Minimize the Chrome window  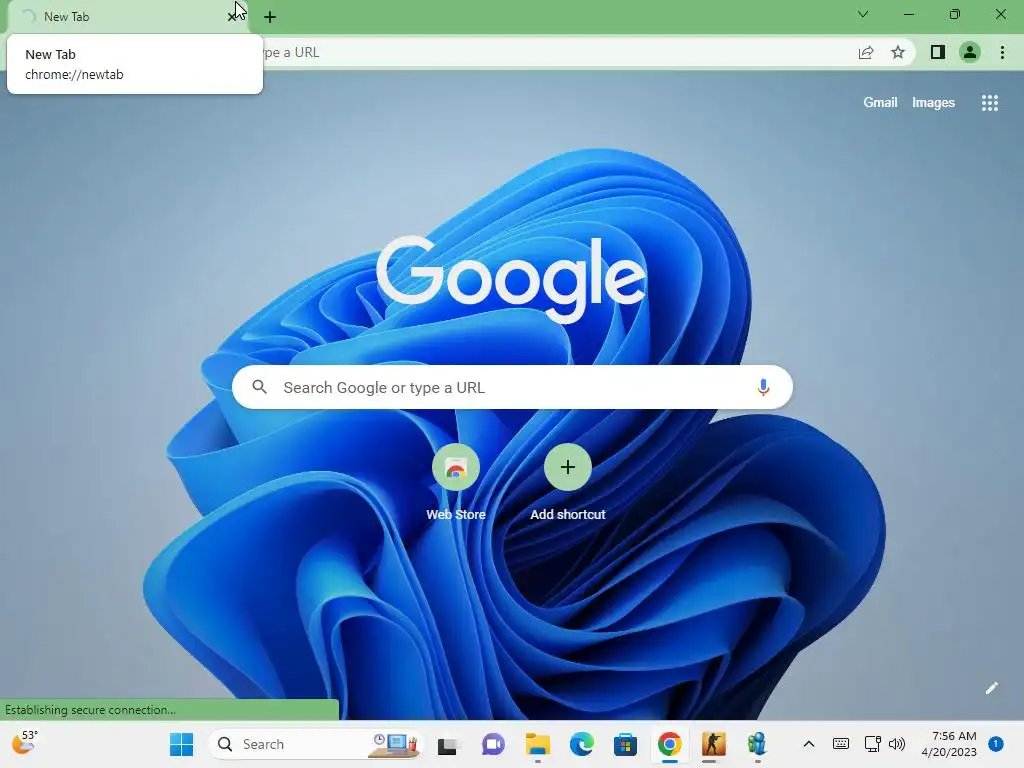(908, 14)
